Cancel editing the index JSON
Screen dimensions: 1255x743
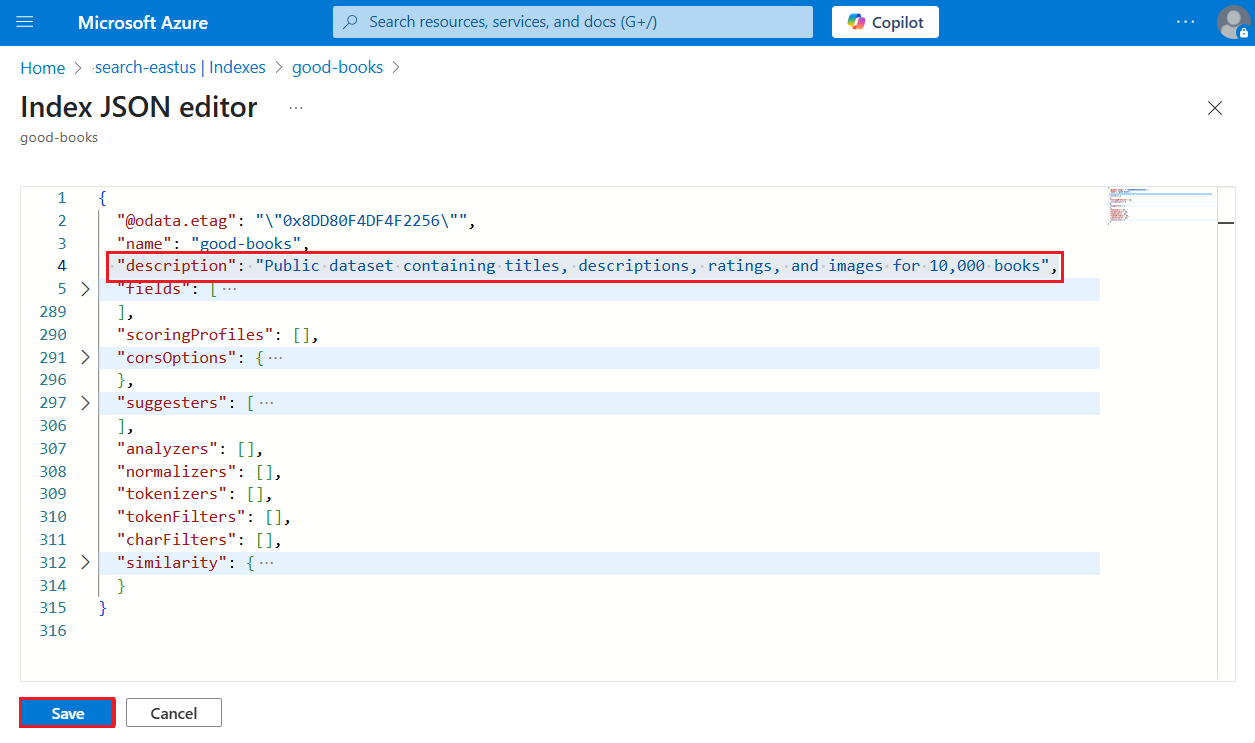pos(173,712)
